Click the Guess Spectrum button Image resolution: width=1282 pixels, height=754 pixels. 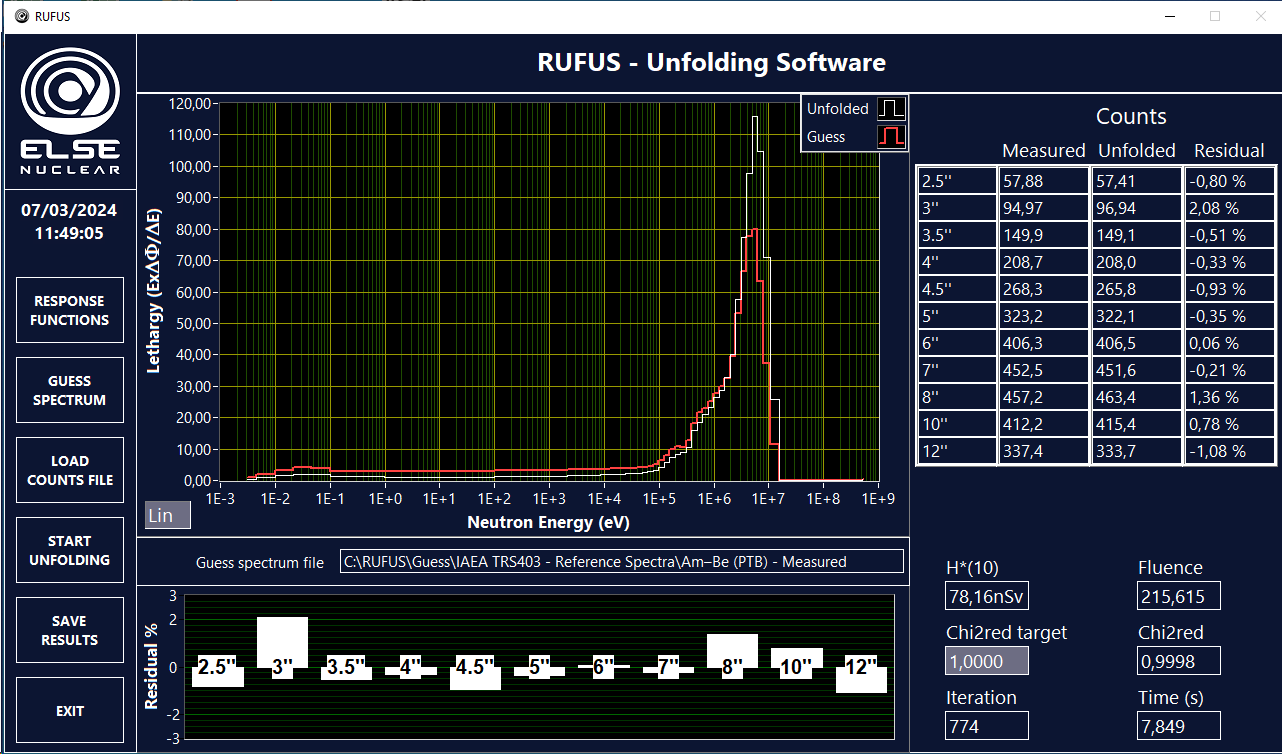[70, 391]
